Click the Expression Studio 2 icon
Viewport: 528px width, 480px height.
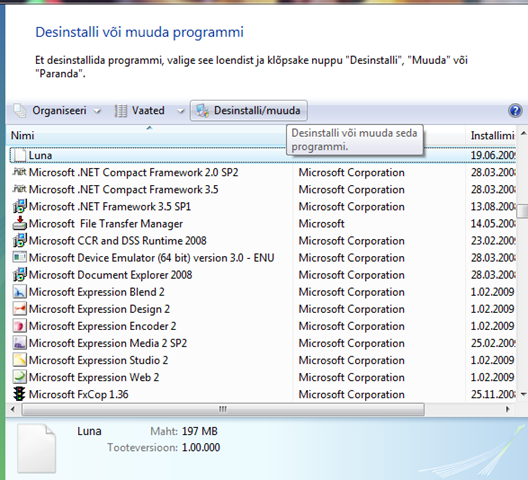[20, 360]
